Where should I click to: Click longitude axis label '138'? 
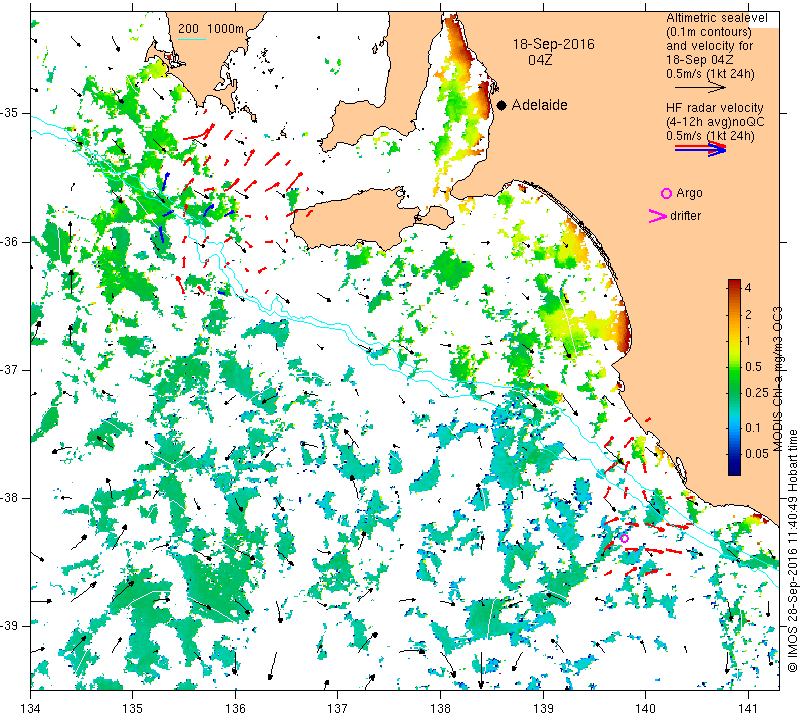(440, 708)
